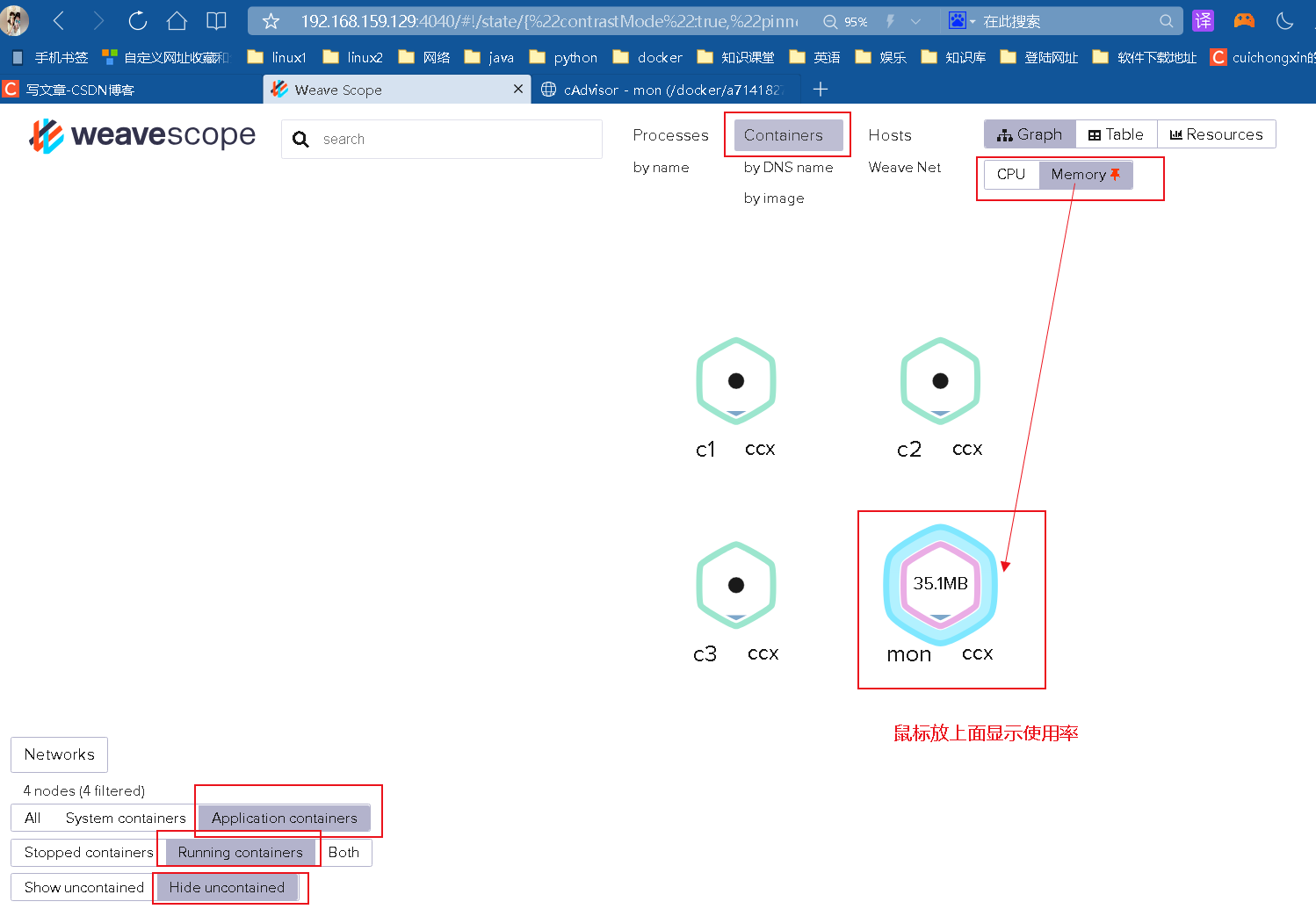
Task: Unpin the Memory metric
Action: pyautogui.click(x=1117, y=174)
